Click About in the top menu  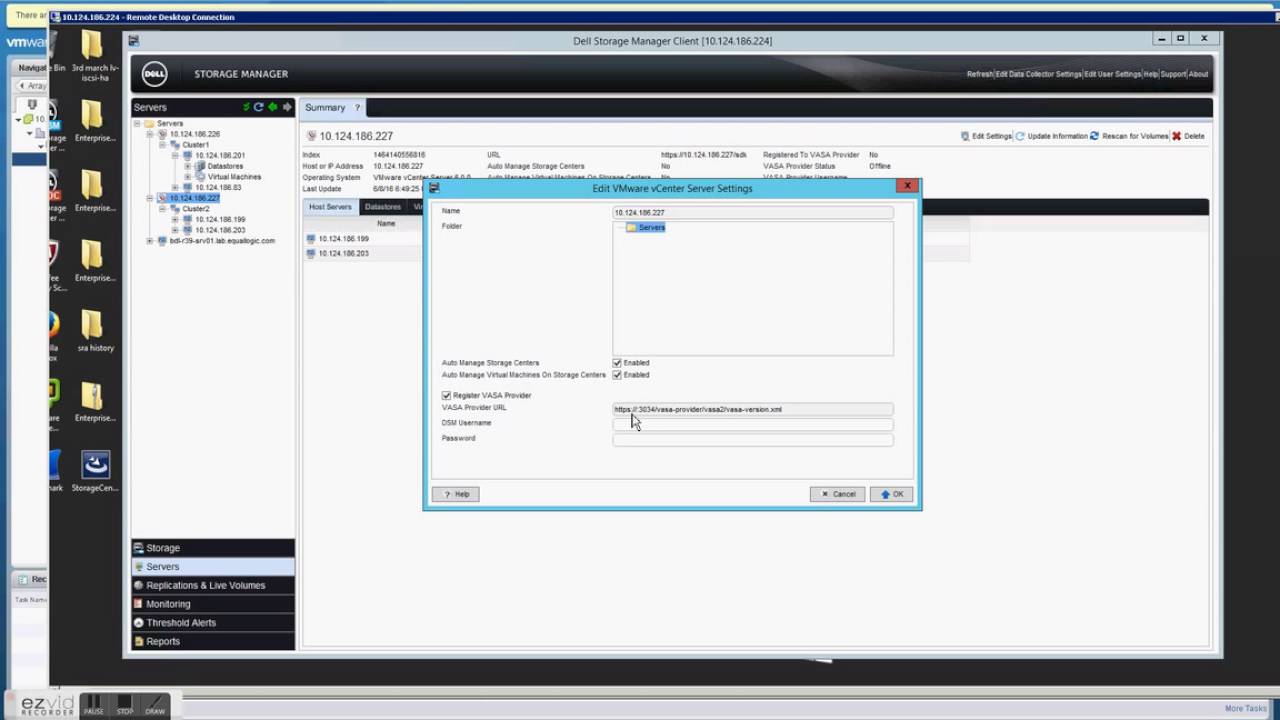(1198, 74)
